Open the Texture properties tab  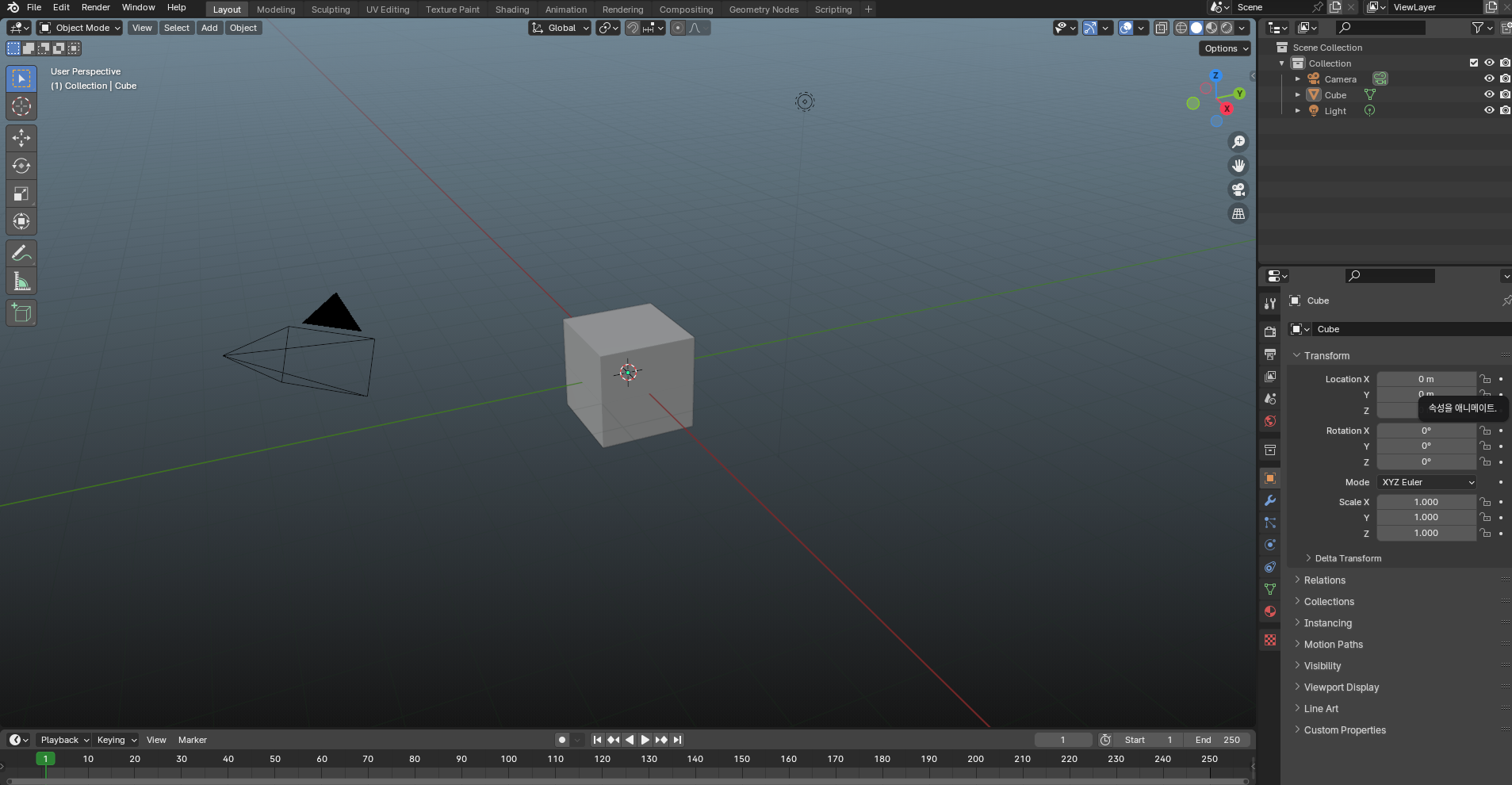(x=1270, y=640)
